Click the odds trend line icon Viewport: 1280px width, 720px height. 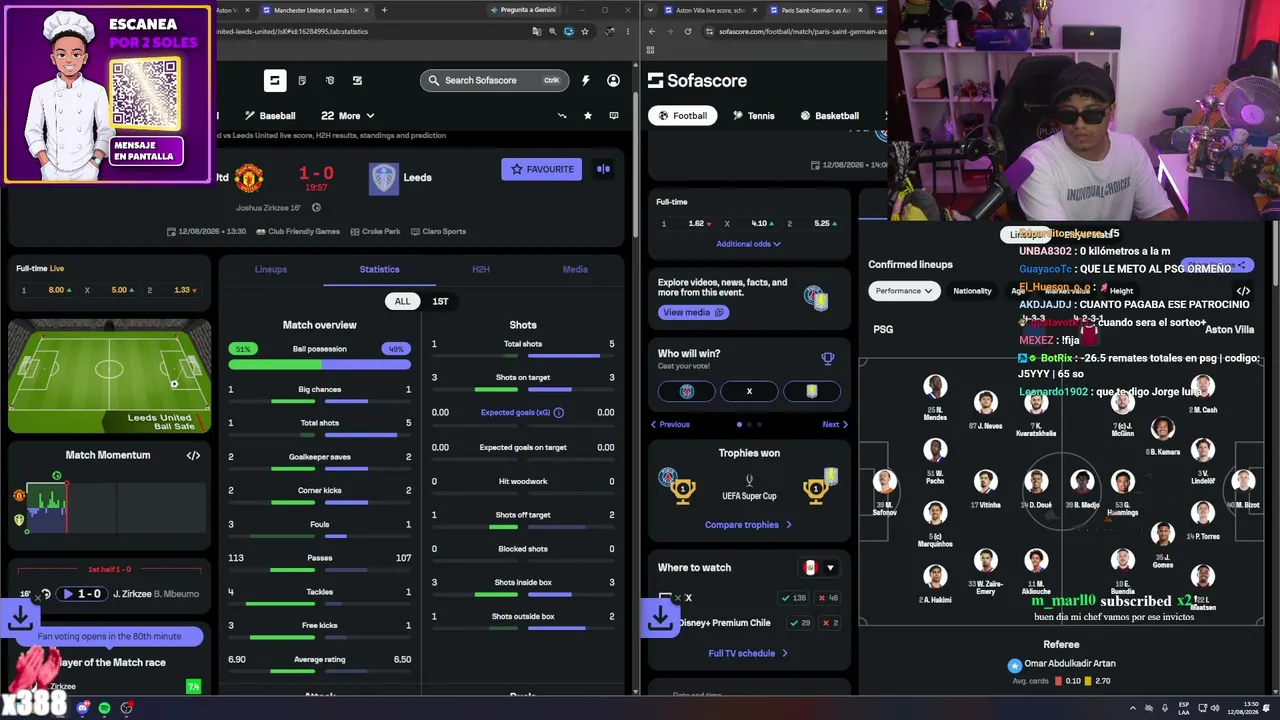(562, 116)
